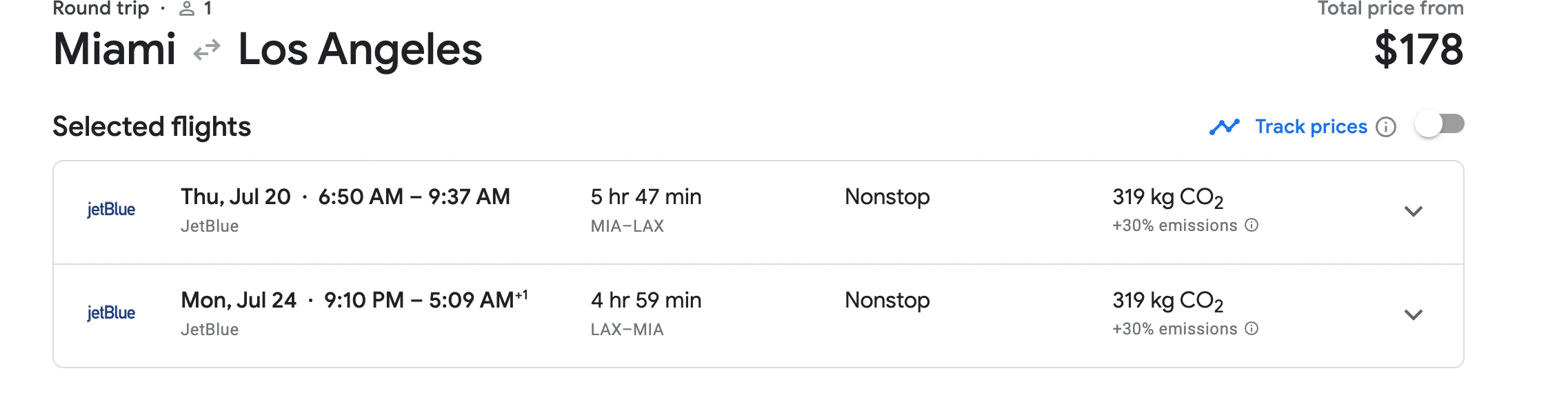Click the Los Angeles city heading
The height and width of the screenshot is (400, 1568).
tap(360, 50)
